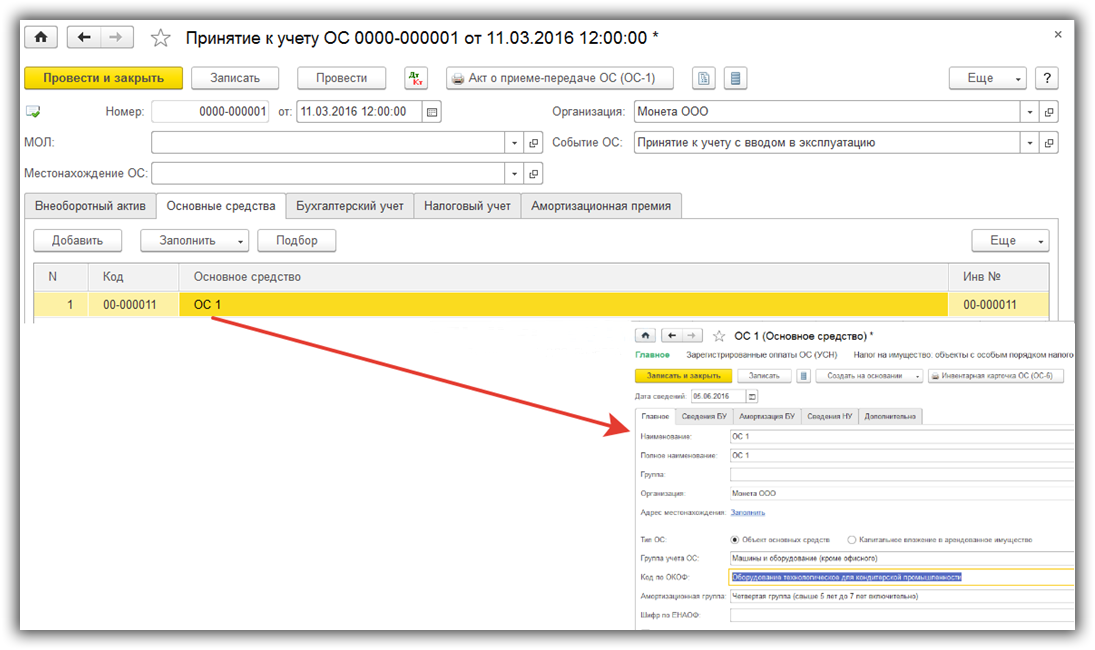
Task: Open the top toolbar Еще menu
Action: click(987, 78)
